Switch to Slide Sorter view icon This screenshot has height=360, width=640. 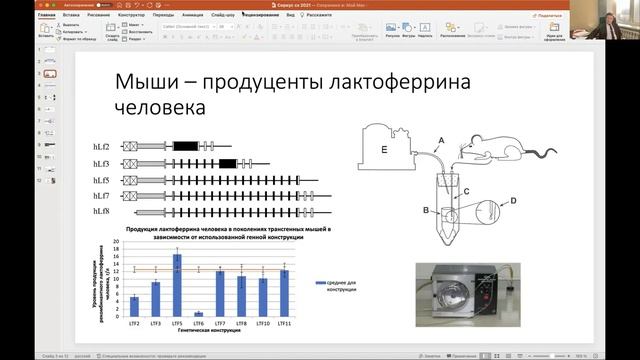click(x=497, y=356)
